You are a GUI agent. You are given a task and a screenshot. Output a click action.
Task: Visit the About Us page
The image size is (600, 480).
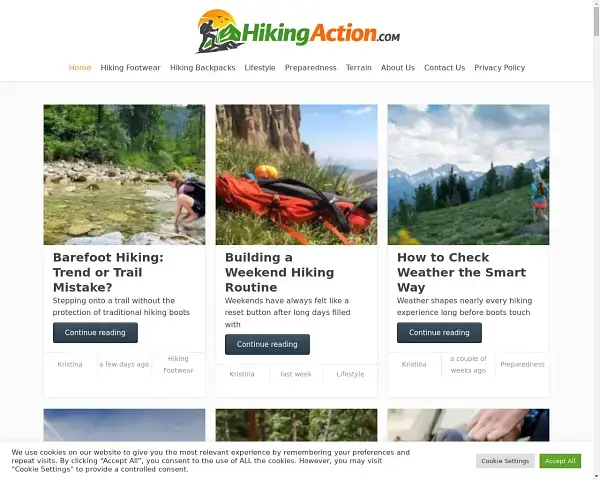pyautogui.click(x=398, y=68)
